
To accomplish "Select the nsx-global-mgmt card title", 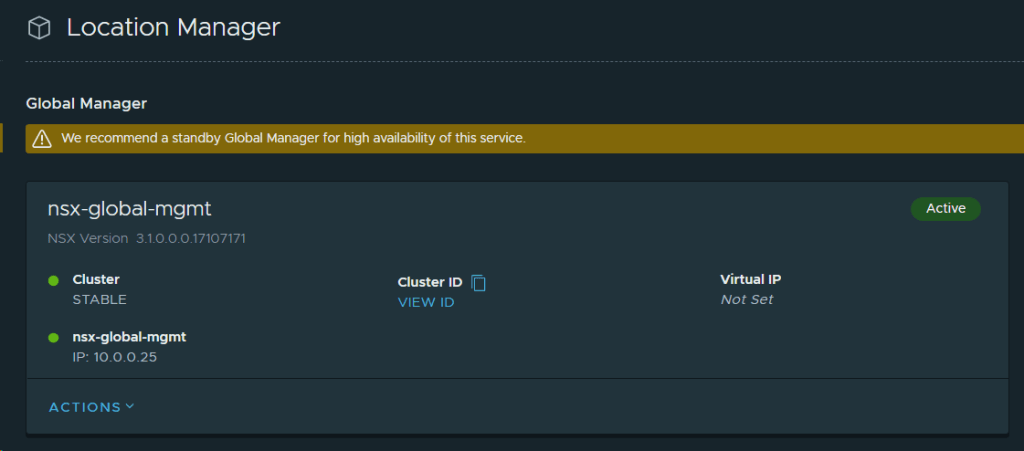I will click(x=130, y=209).
